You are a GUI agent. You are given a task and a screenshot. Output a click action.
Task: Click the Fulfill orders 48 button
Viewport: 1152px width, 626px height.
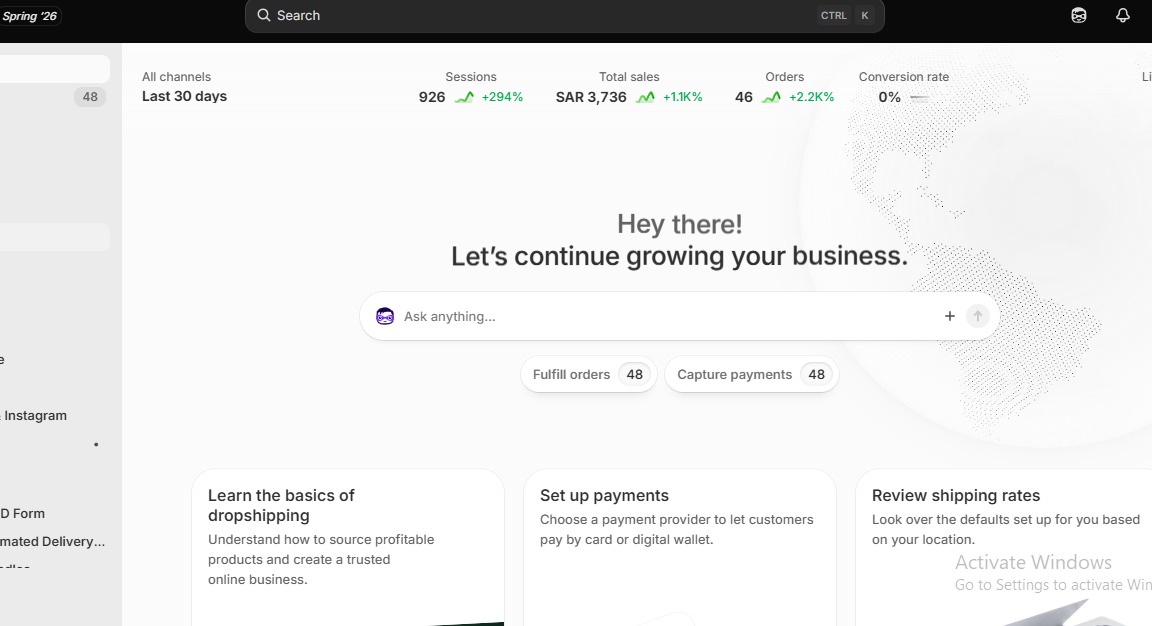[x=588, y=374]
